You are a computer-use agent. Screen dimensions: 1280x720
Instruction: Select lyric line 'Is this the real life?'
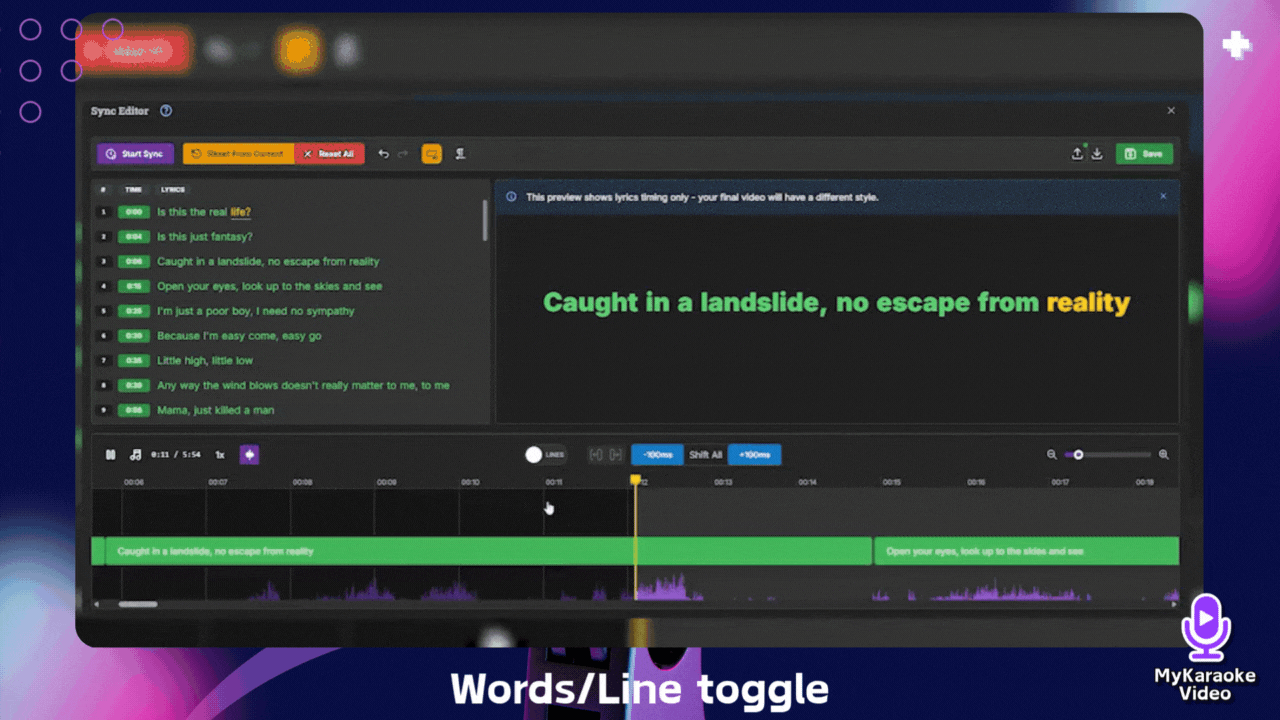[x=204, y=212]
